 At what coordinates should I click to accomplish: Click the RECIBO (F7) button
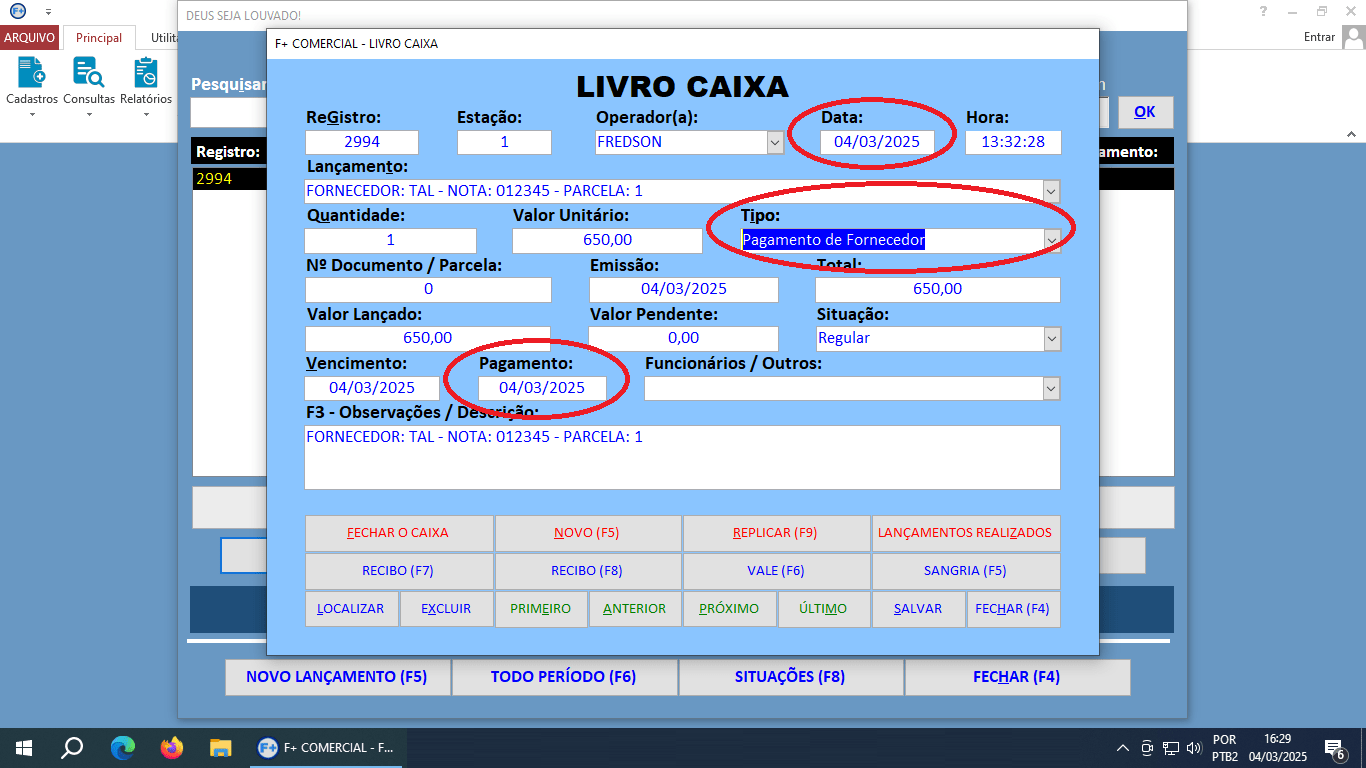398,571
